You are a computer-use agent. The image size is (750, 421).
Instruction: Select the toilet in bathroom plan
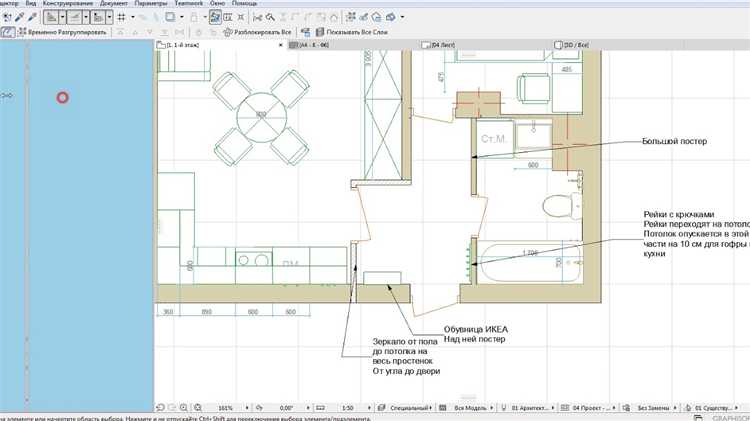click(562, 206)
